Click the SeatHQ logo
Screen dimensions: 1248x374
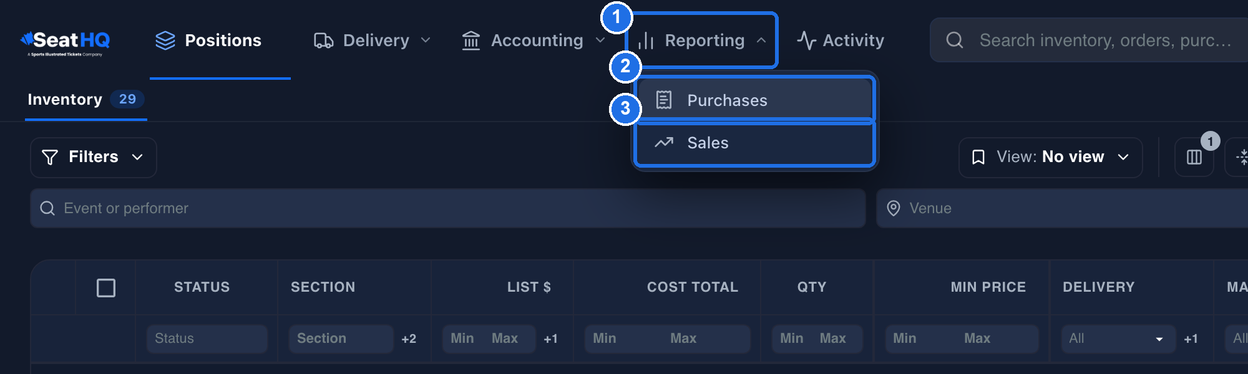pos(65,42)
